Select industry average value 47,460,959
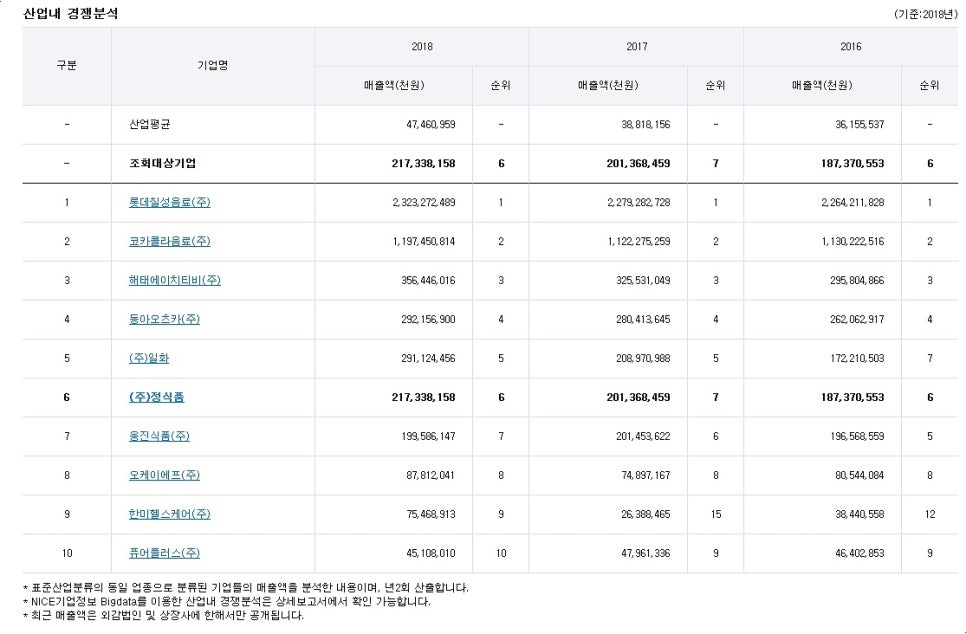The image size is (966, 634). point(431,124)
